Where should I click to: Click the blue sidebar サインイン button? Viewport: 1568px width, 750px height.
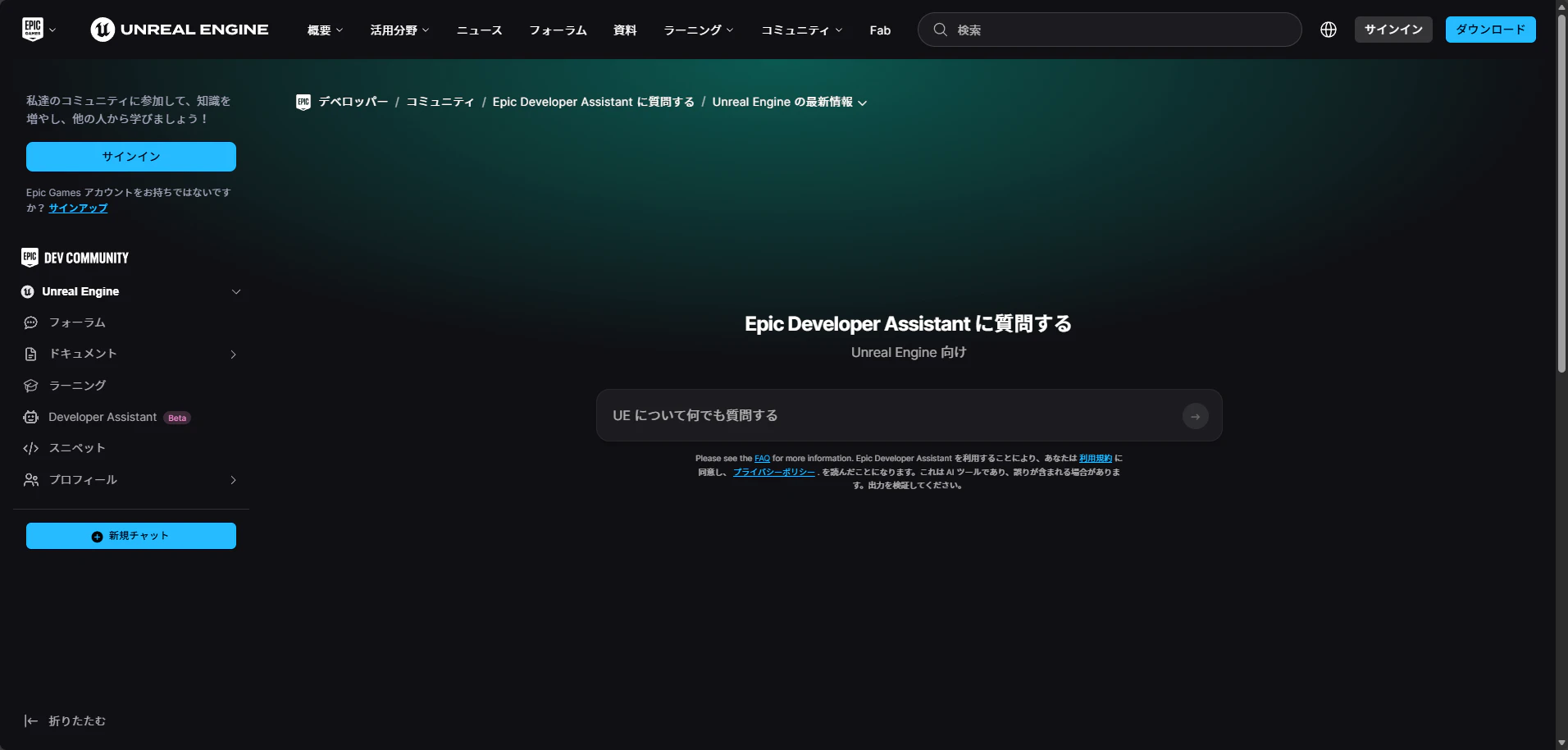click(131, 157)
